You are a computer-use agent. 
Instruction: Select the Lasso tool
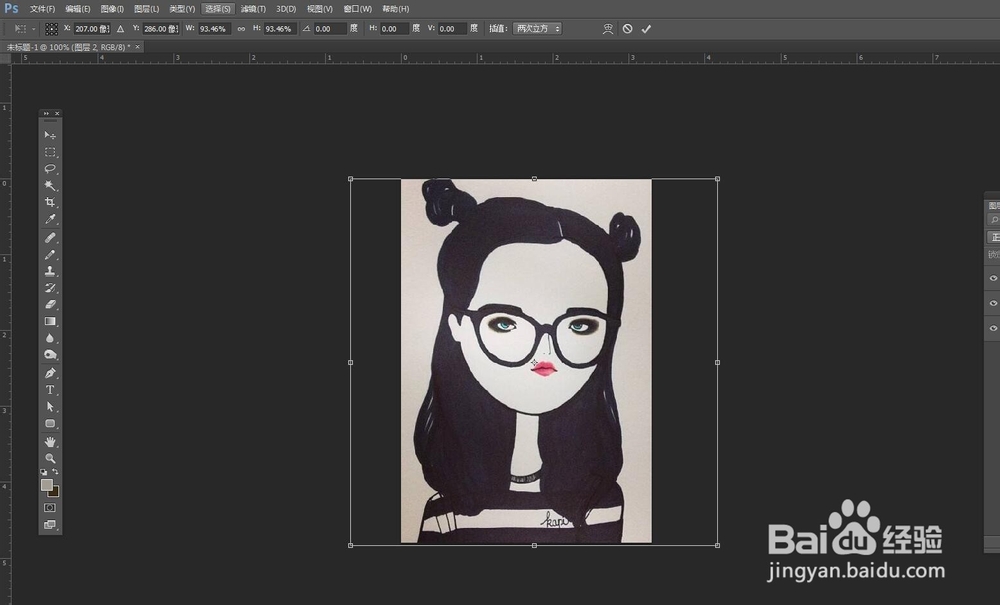(x=50, y=169)
